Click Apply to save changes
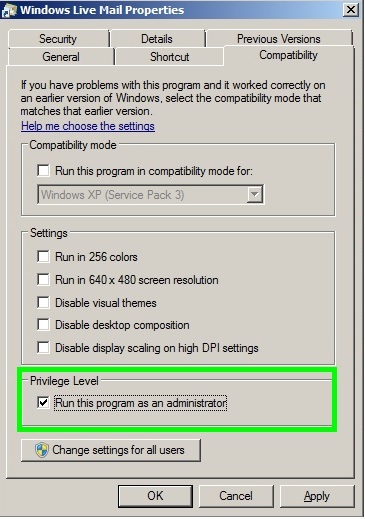The width and height of the screenshot is (365, 519). 317,496
